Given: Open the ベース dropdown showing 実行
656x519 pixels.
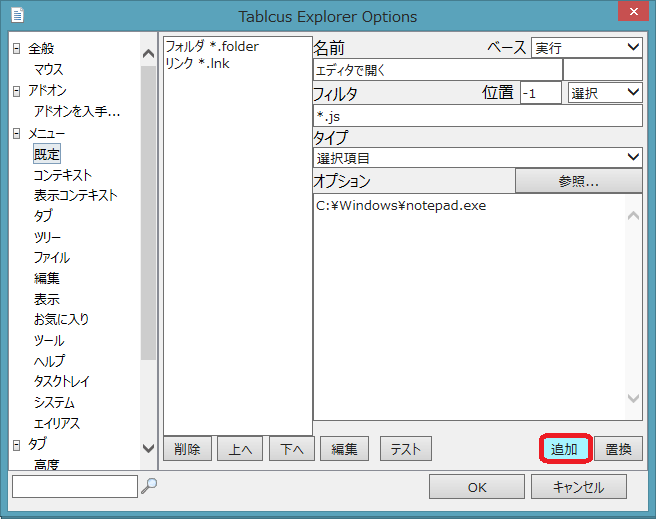Looking at the screenshot, I should click(586, 47).
